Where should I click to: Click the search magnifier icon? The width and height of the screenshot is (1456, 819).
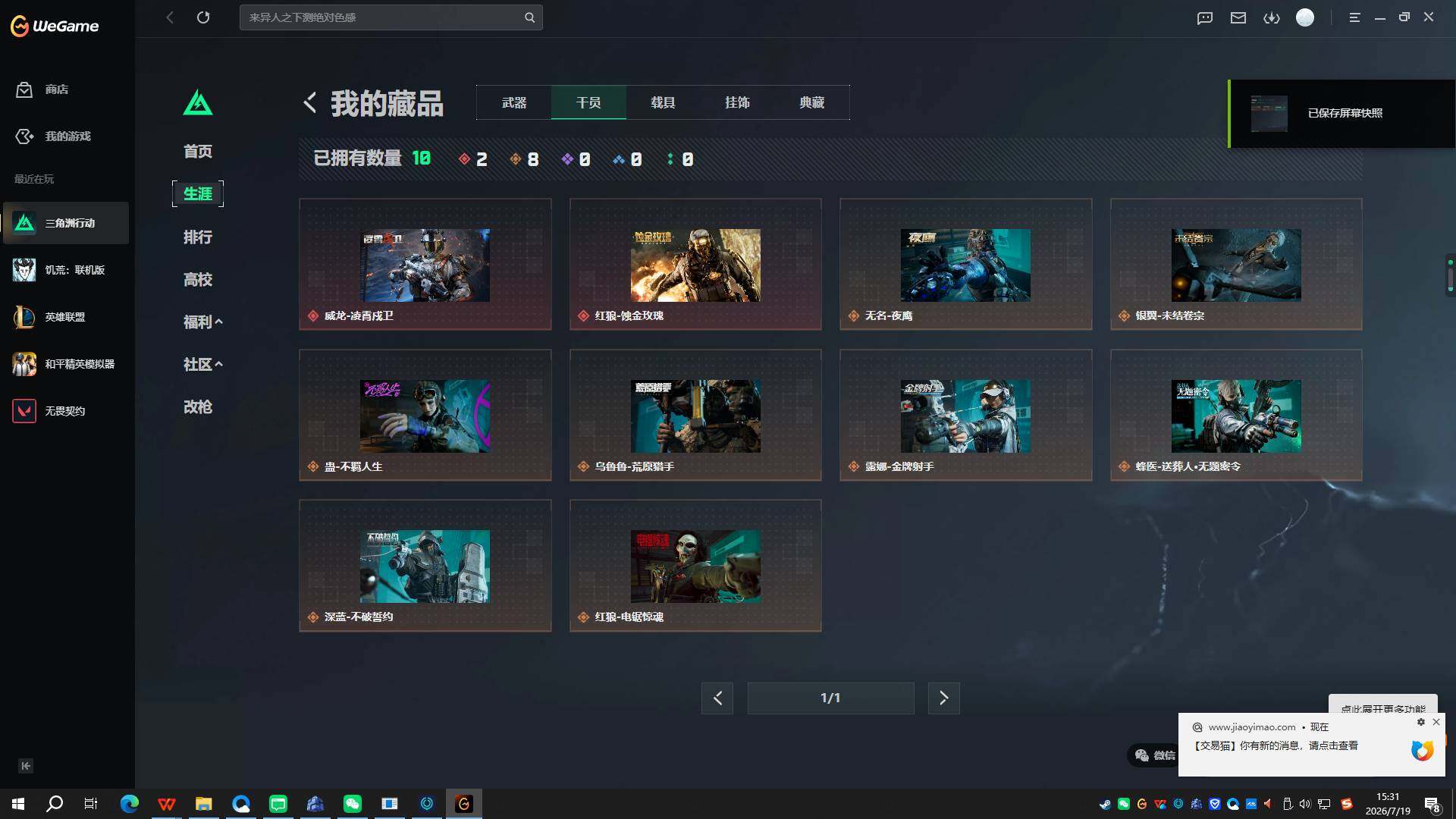click(x=529, y=17)
